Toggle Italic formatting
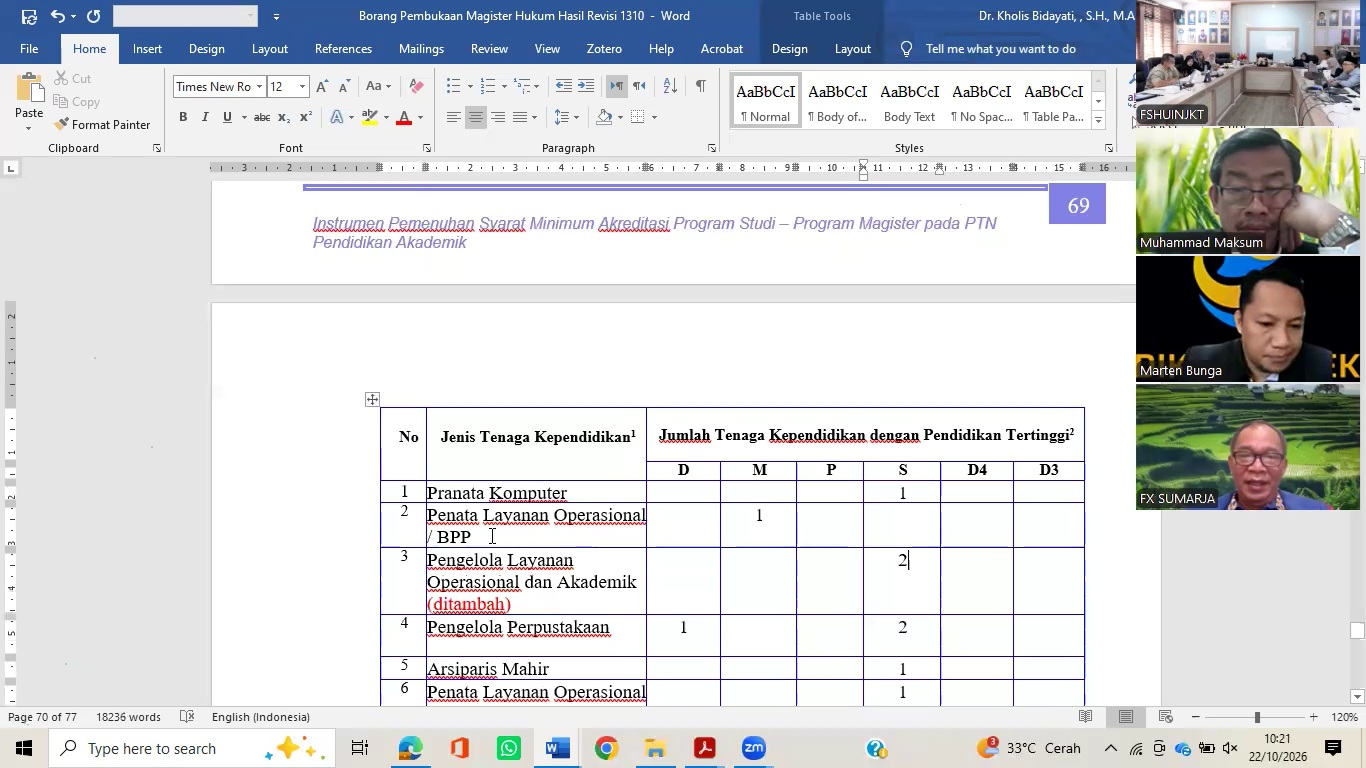Viewport: 1366px width, 768px height. click(x=205, y=117)
